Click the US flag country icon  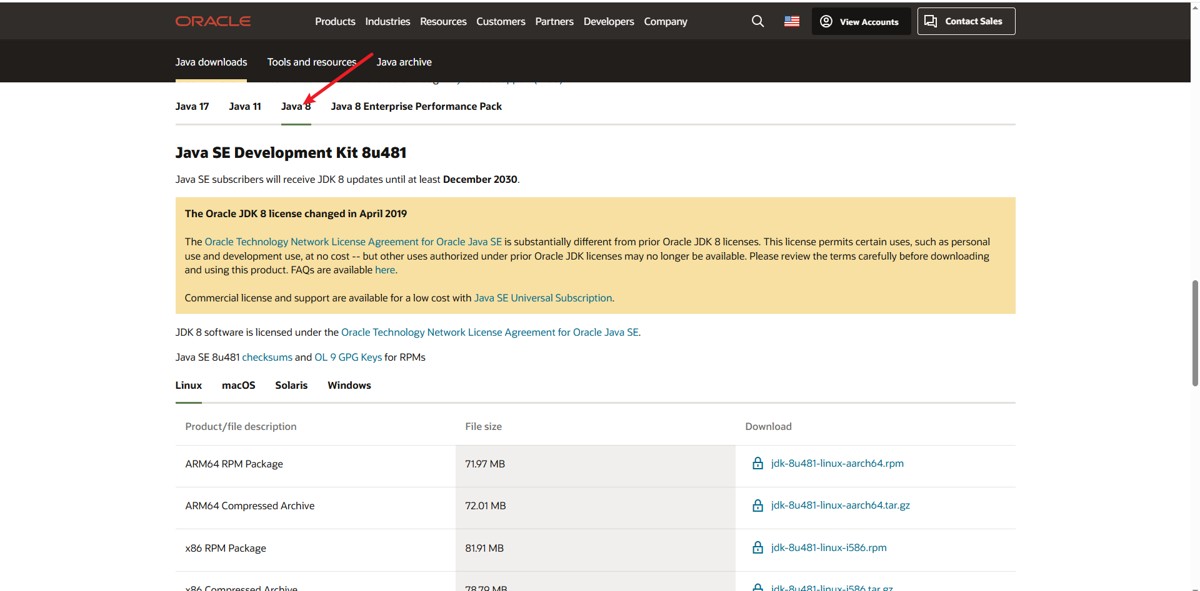792,21
